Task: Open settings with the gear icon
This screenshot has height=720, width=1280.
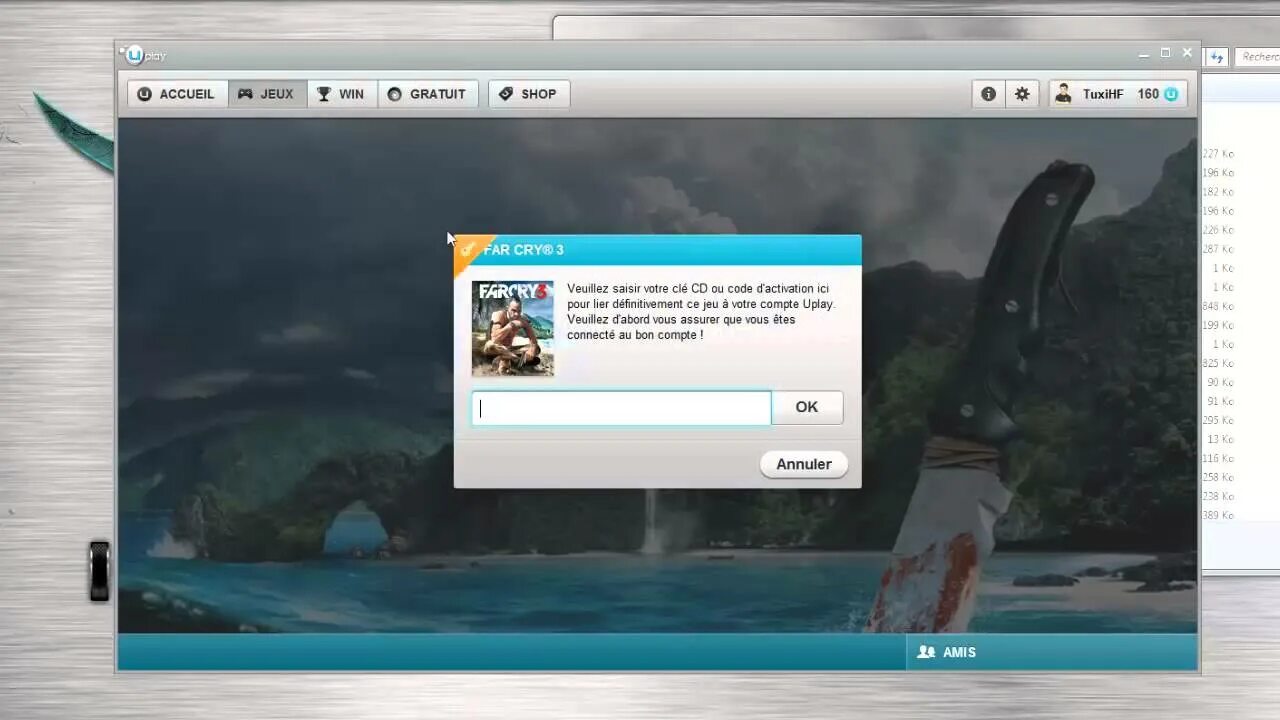Action: tap(1021, 94)
